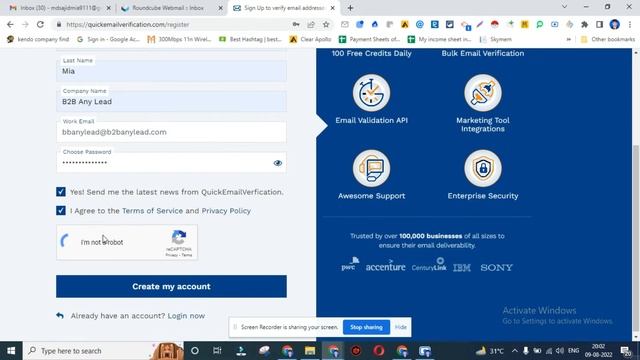
Task: Open the Windows Start menu
Action: (x=11, y=351)
